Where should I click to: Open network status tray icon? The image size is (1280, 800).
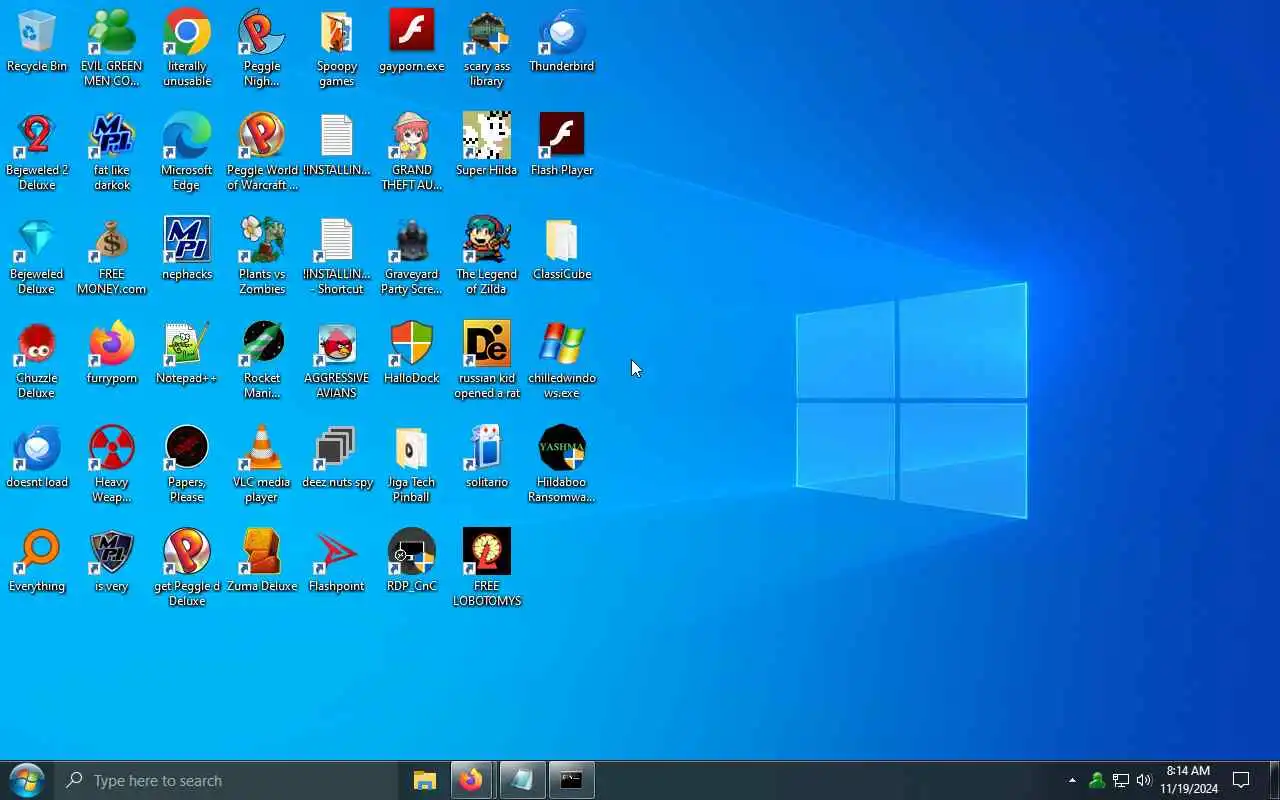(x=1121, y=780)
